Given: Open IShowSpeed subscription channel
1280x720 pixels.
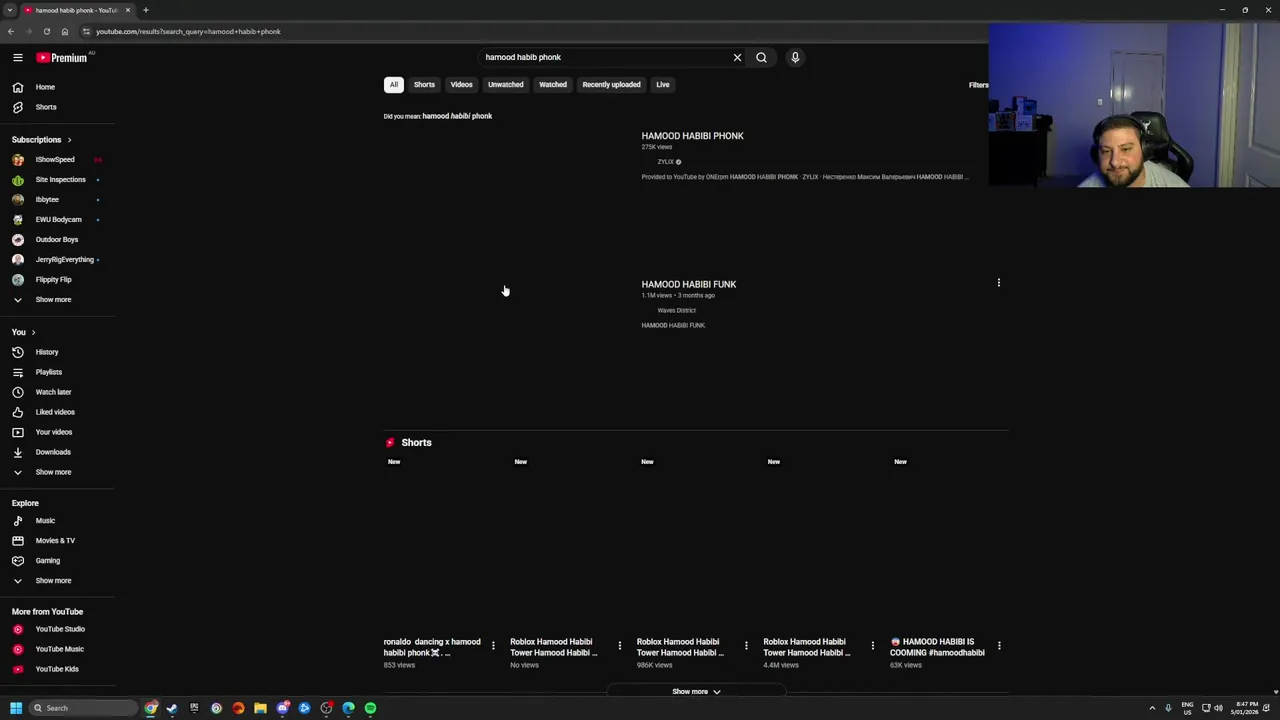Looking at the screenshot, I should click(57, 160).
